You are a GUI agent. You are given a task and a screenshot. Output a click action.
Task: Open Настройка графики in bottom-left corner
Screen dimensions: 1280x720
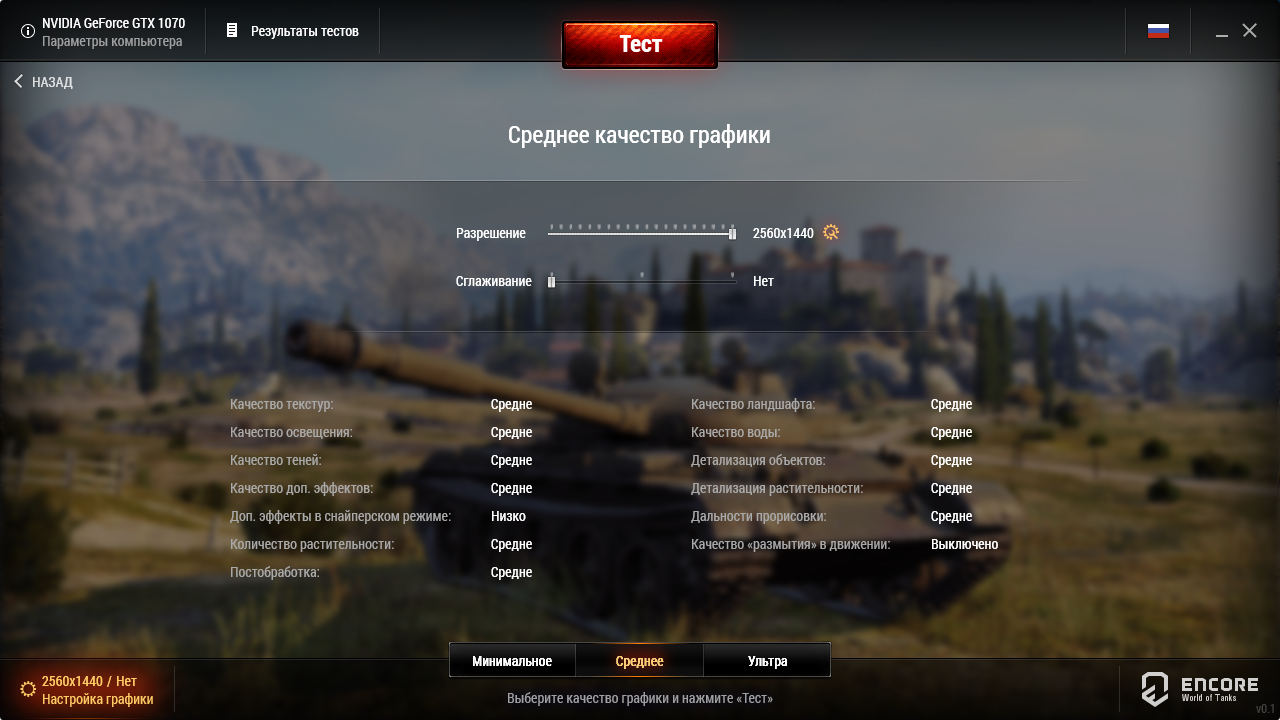98,699
